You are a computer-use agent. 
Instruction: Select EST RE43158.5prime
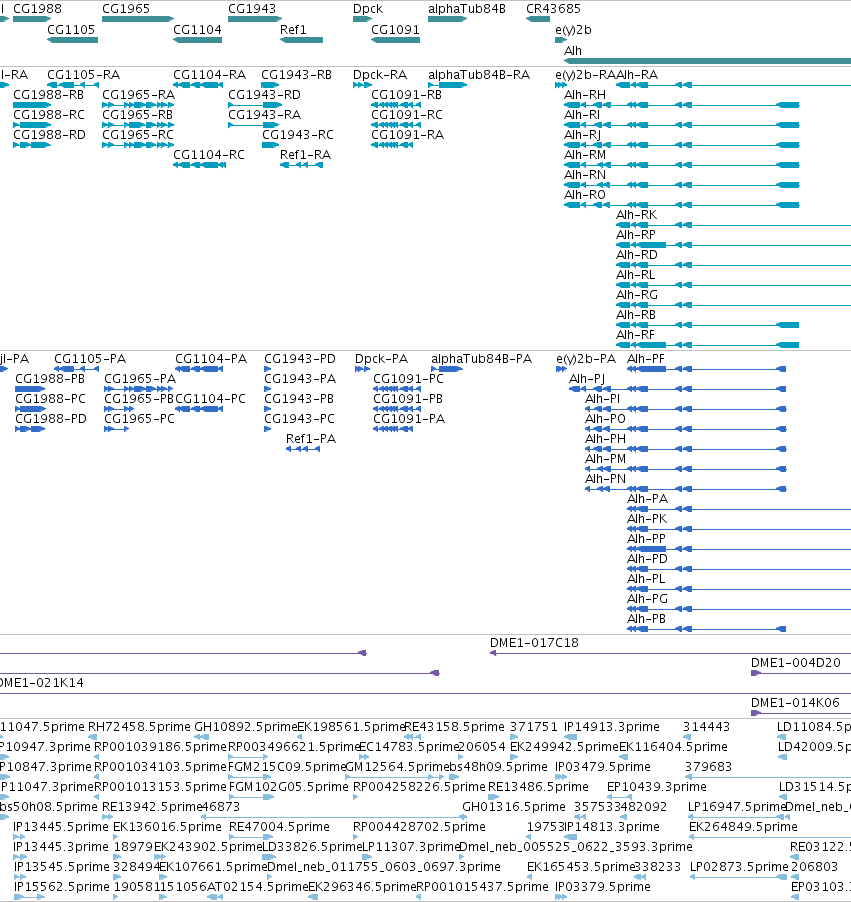(x=454, y=727)
